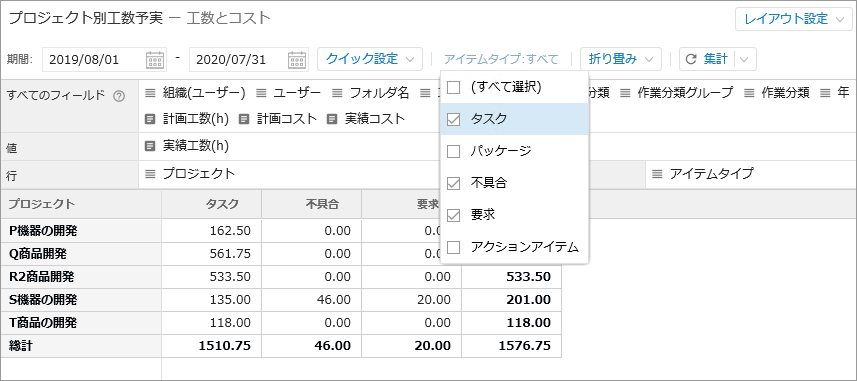This screenshot has width=857, height=381.
Task: Open the レイアウト設定 dropdown
Action: pos(794,19)
